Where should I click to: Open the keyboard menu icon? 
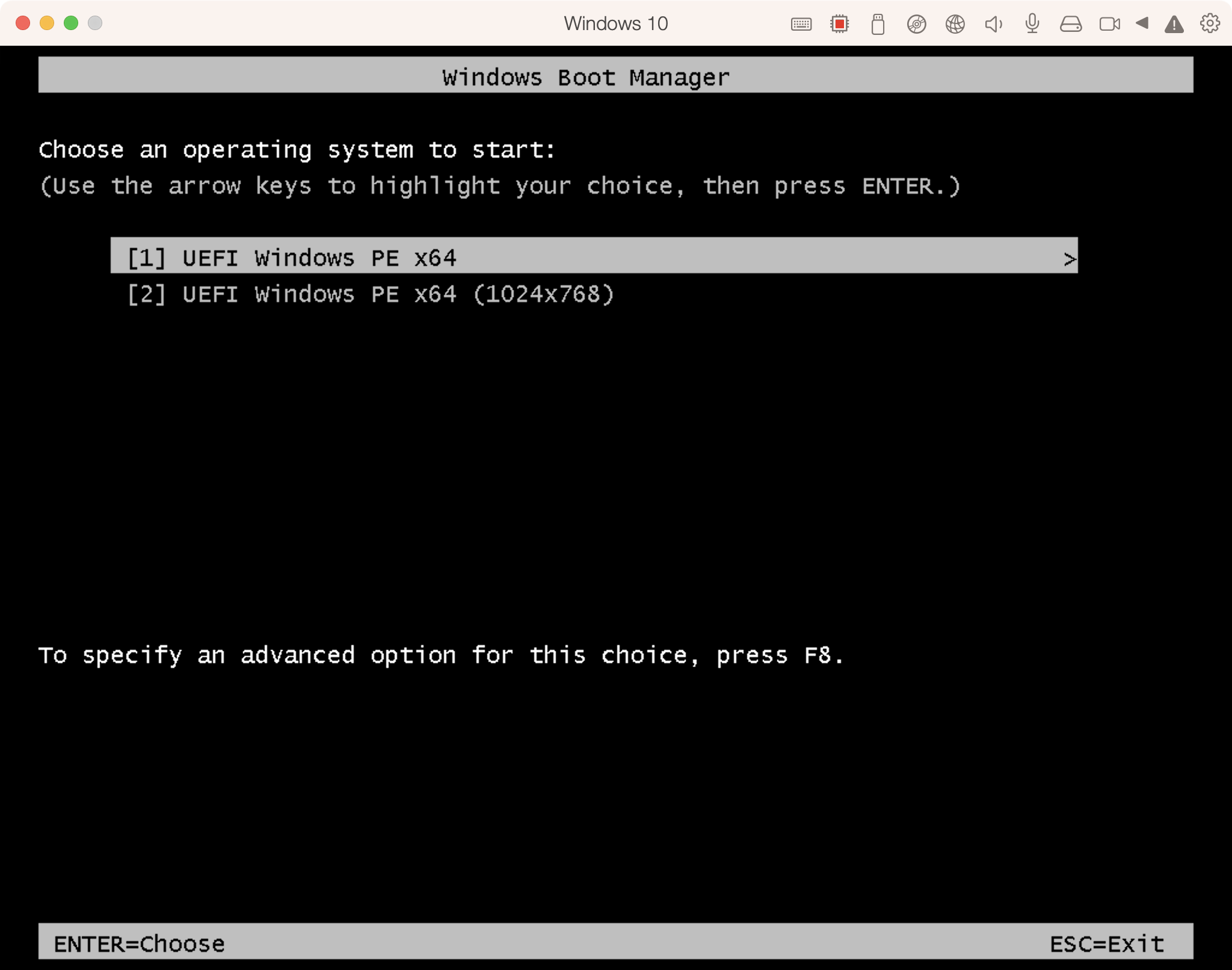pyautogui.click(x=801, y=24)
